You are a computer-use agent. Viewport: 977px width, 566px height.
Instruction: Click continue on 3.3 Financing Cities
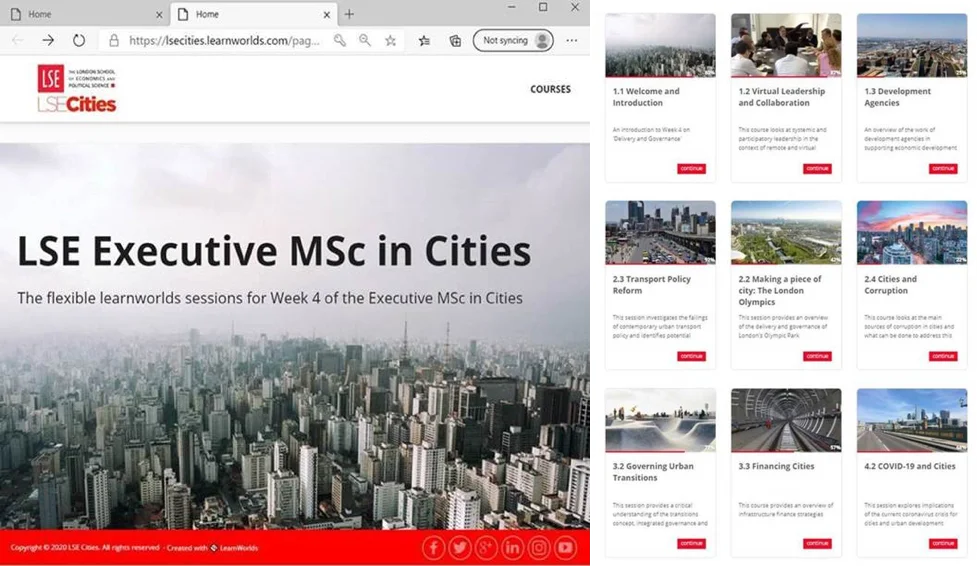[x=817, y=544]
